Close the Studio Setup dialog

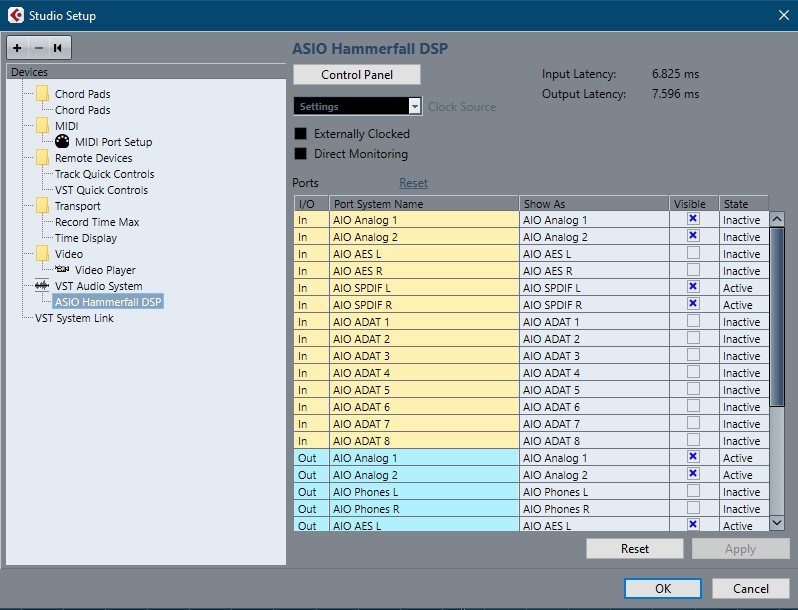784,15
